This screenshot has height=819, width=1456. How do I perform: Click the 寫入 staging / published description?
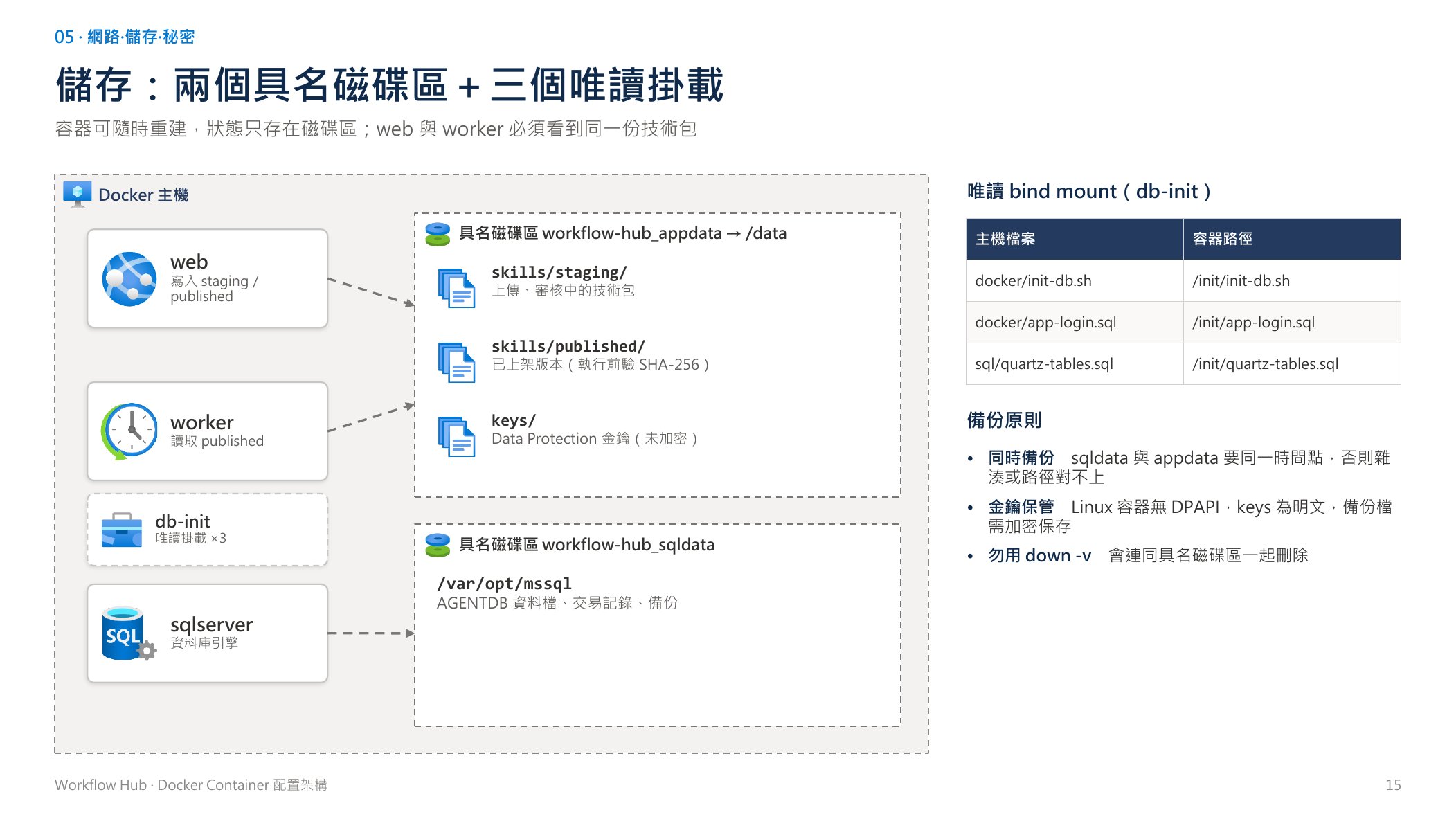214,288
